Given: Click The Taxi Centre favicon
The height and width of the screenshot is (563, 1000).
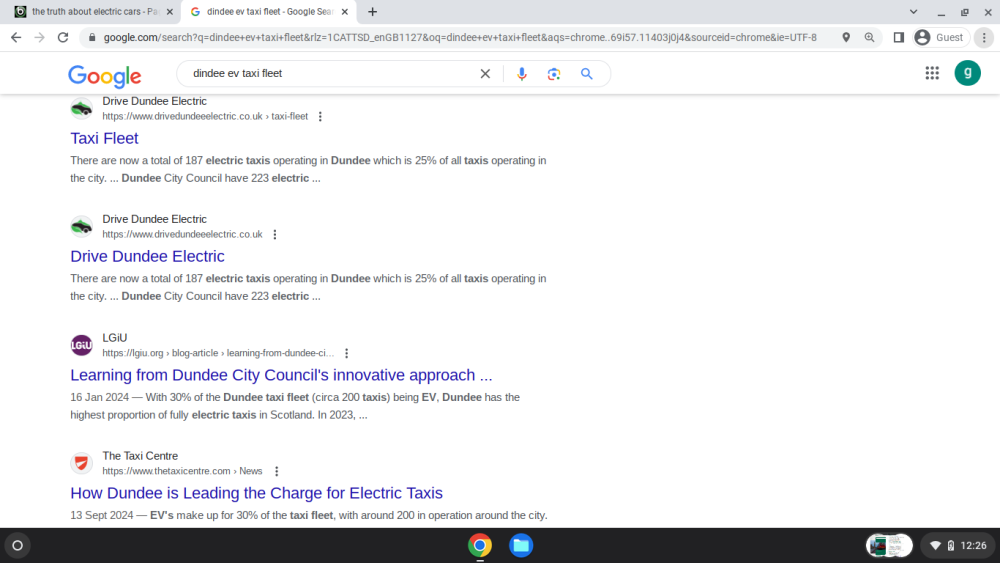Looking at the screenshot, I should pos(81,463).
